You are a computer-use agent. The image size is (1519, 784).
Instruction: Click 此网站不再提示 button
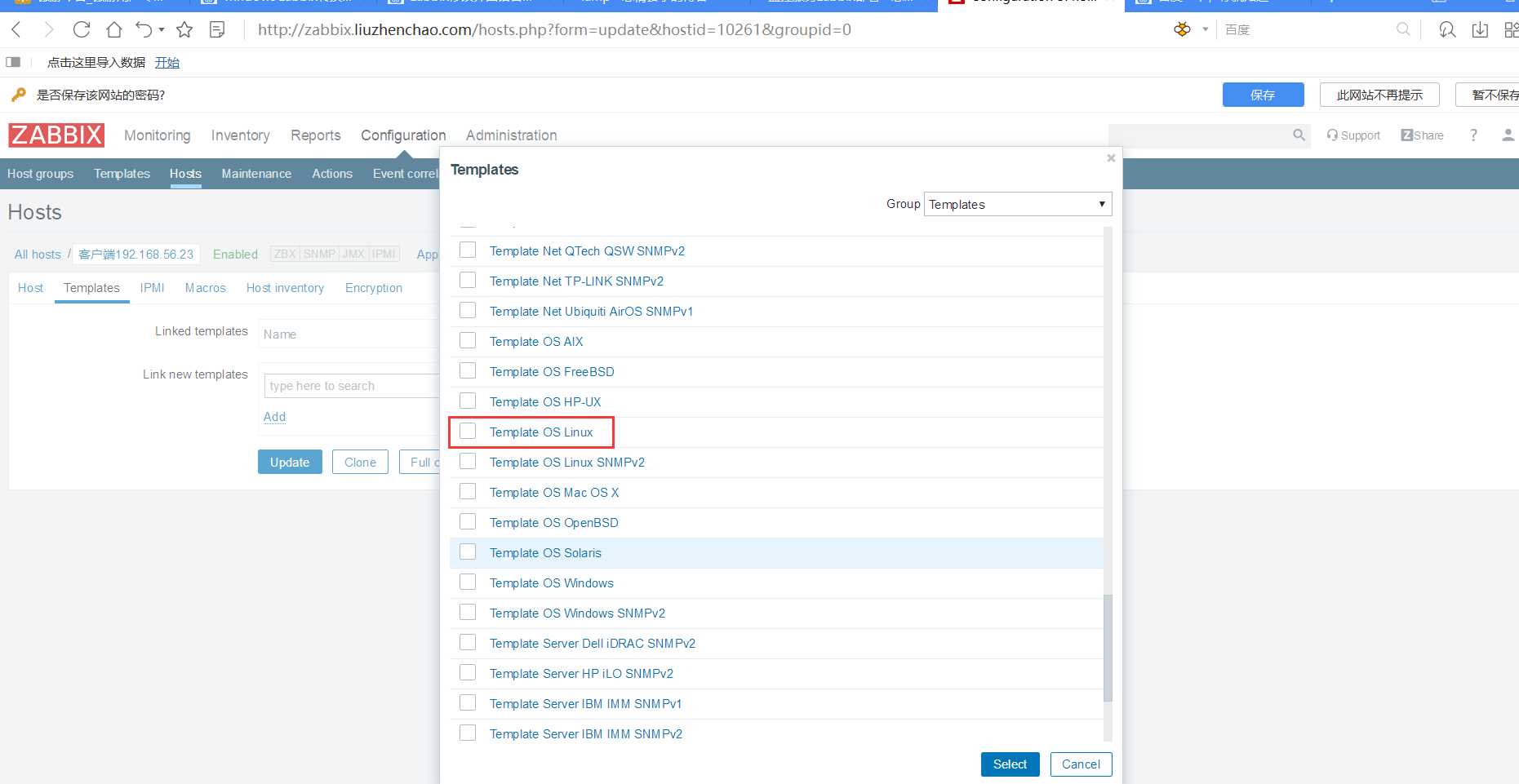coord(1379,95)
